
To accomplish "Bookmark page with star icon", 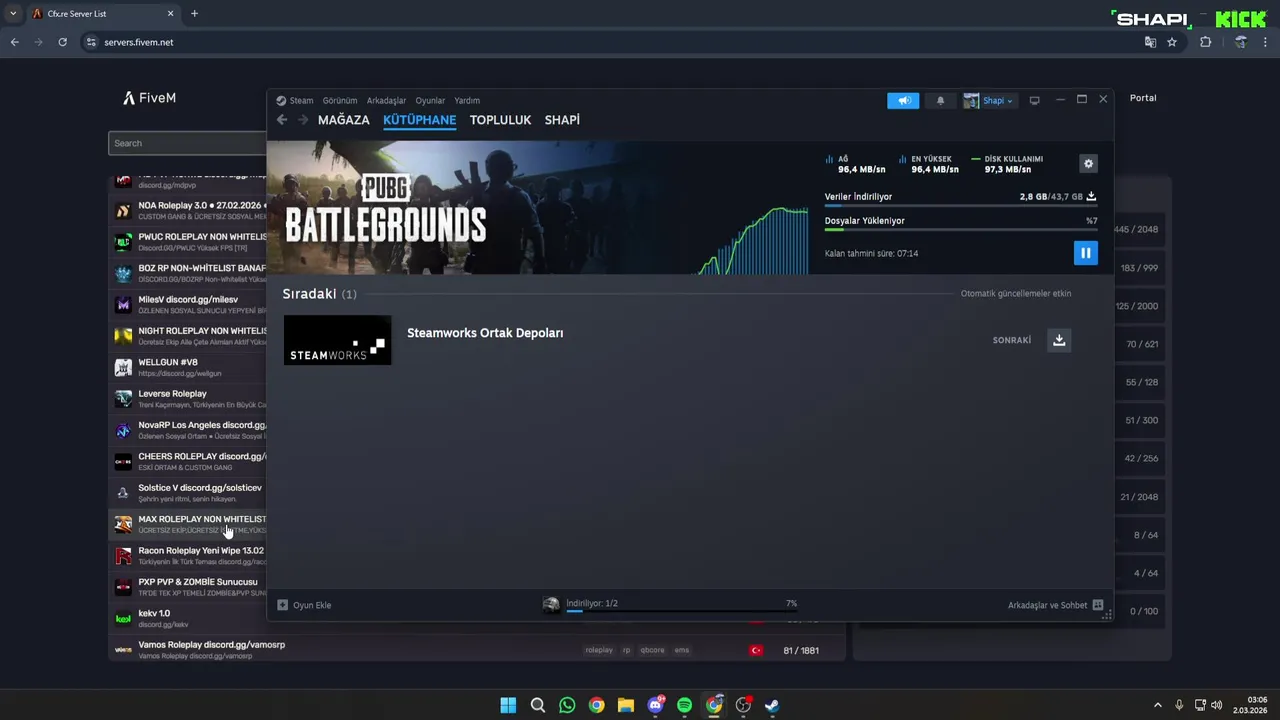I will coord(1172,42).
